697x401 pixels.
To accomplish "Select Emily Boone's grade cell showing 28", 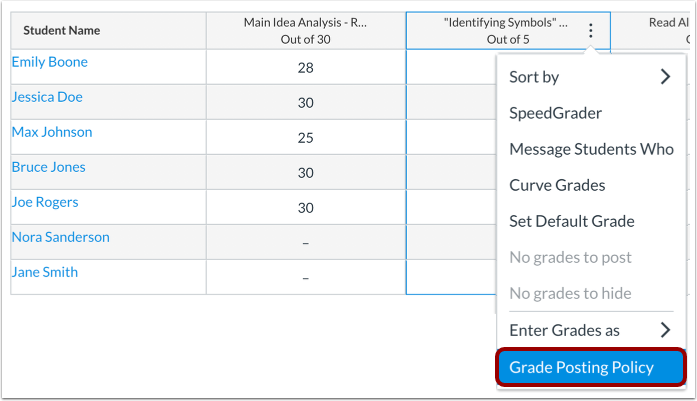I will point(305,67).
